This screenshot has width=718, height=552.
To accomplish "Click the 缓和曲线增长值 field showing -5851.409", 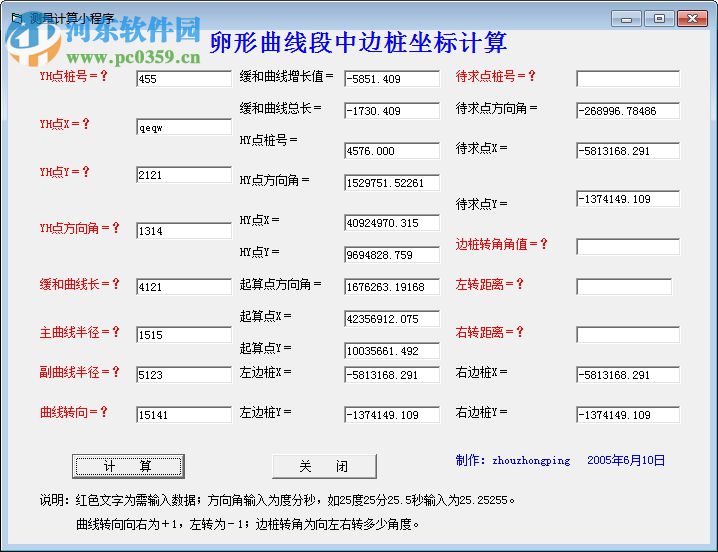I will coord(392,79).
